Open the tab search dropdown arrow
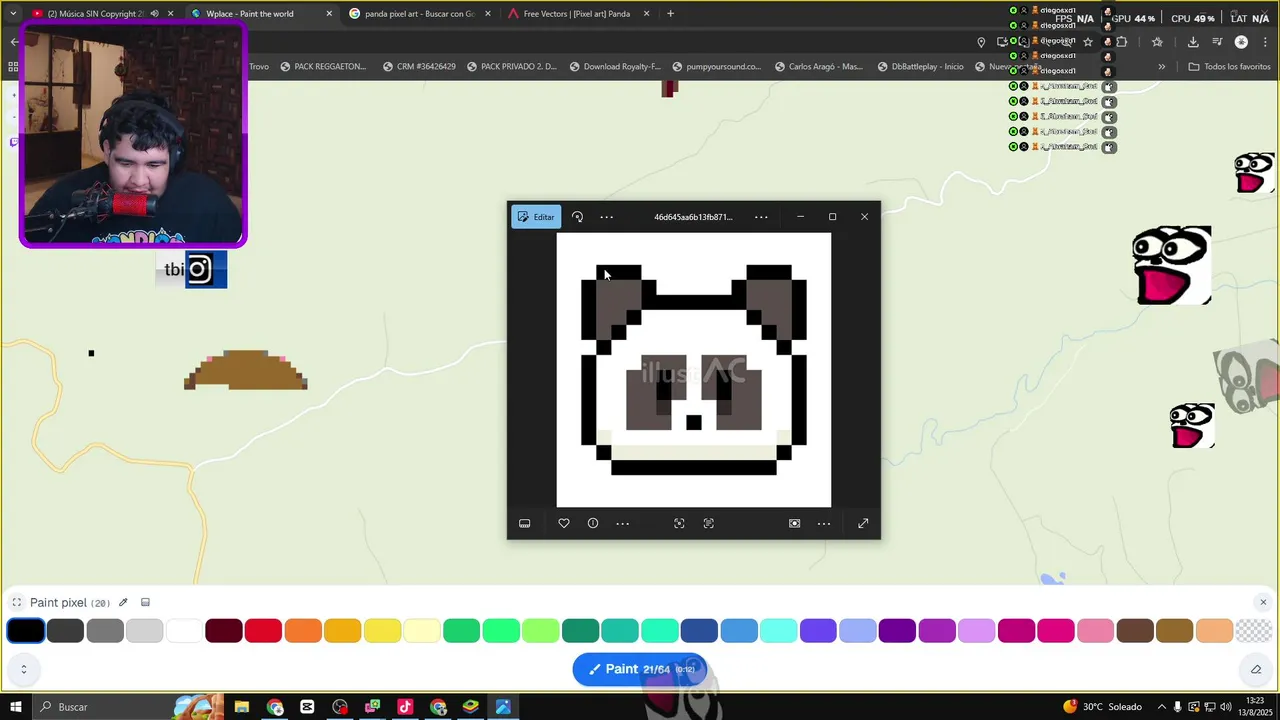This screenshot has height=720, width=1280. tap(13, 14)
